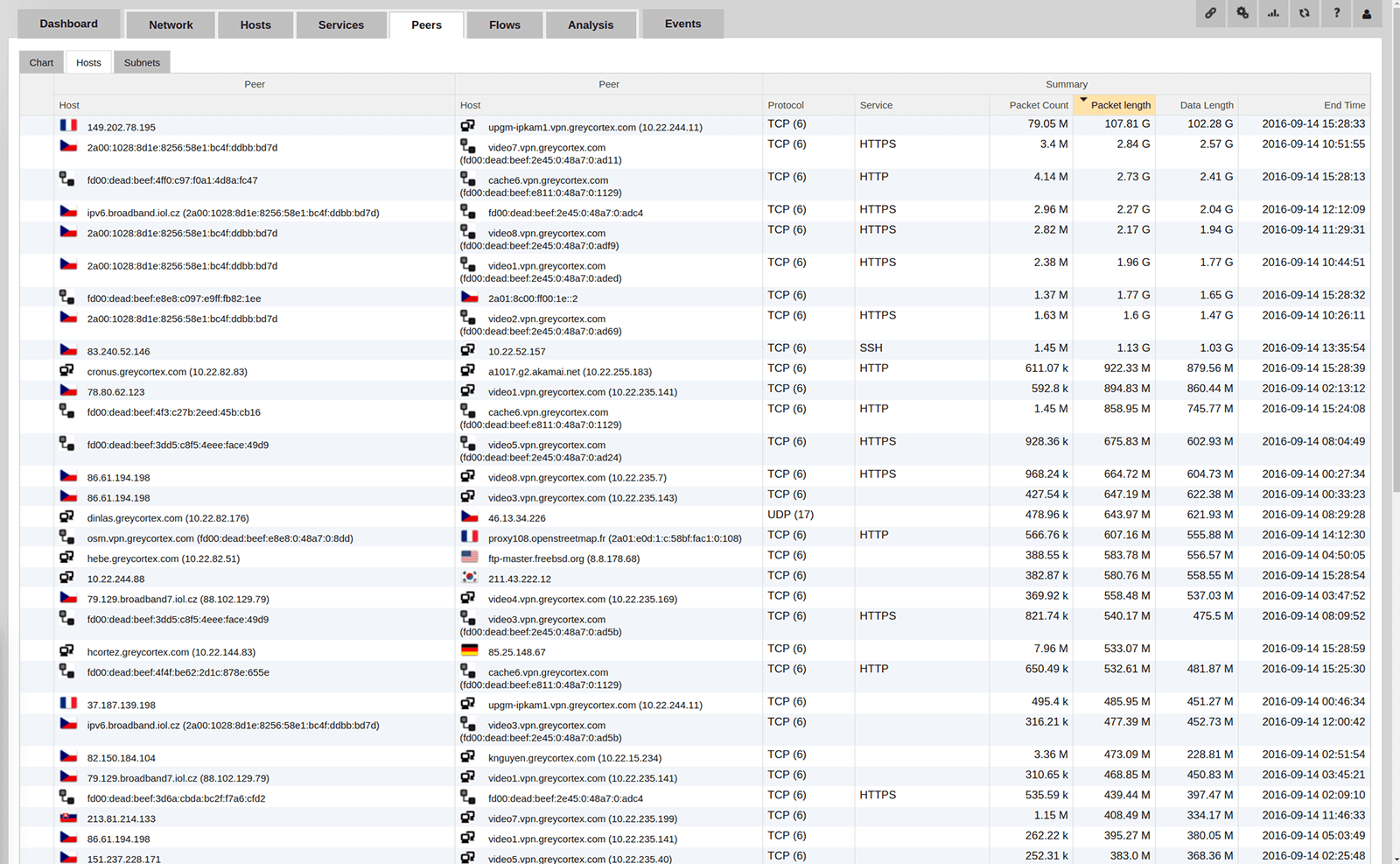Image resolution: width=1400 pixels, height=864 pixels.
Task: Switch to the Chart sub-tab
Action: click(41, 62)
